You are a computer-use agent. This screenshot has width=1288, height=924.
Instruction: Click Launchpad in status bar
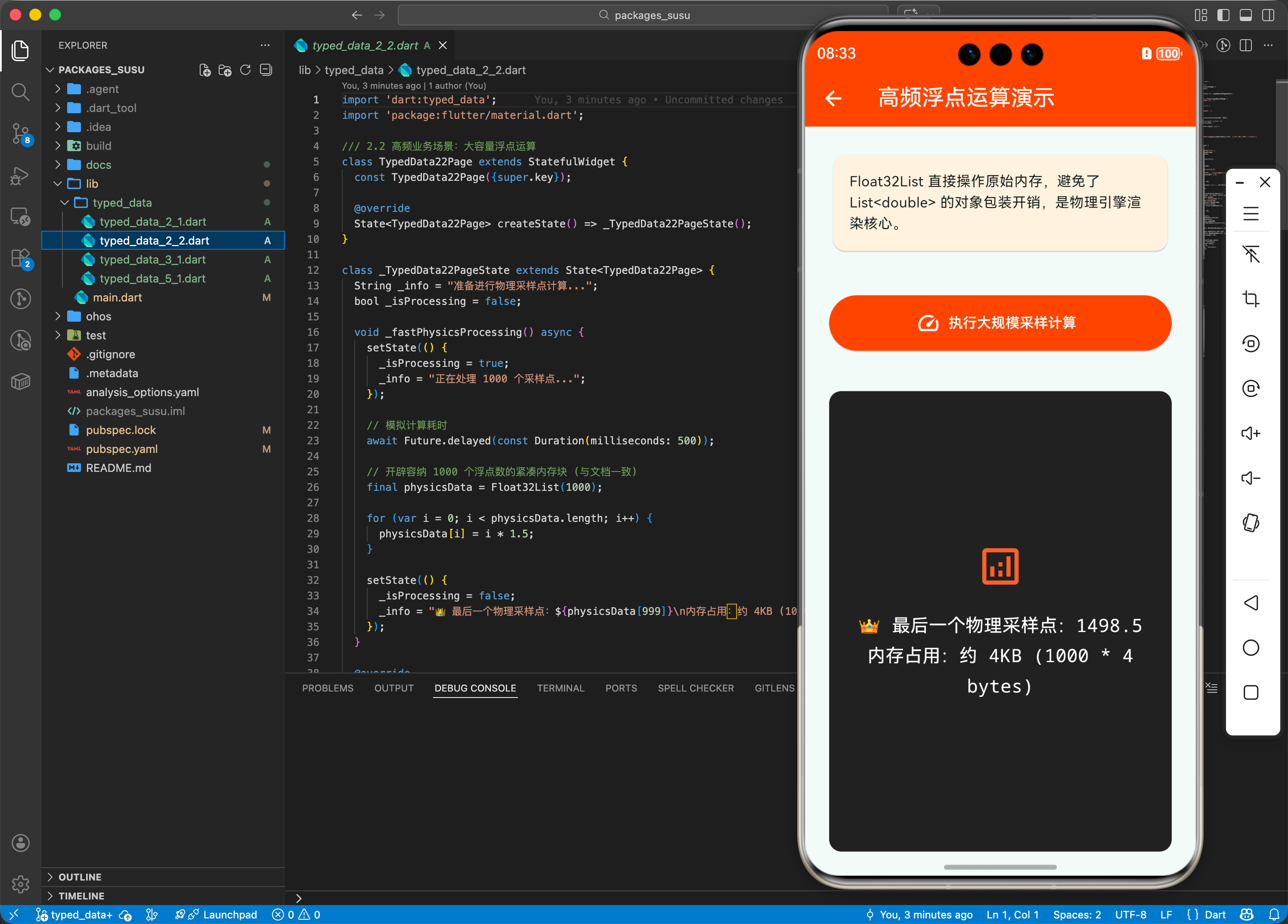[x=229, y=915]
